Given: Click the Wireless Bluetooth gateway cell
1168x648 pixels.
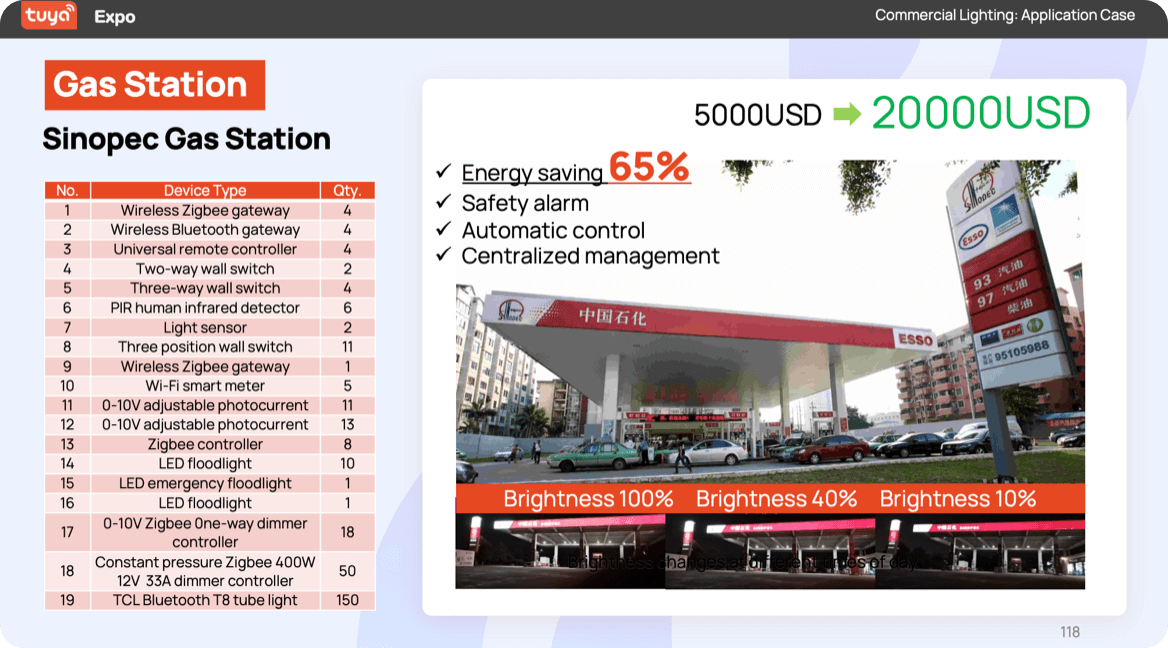Looking at the screenshot, I should click(205, 230).
